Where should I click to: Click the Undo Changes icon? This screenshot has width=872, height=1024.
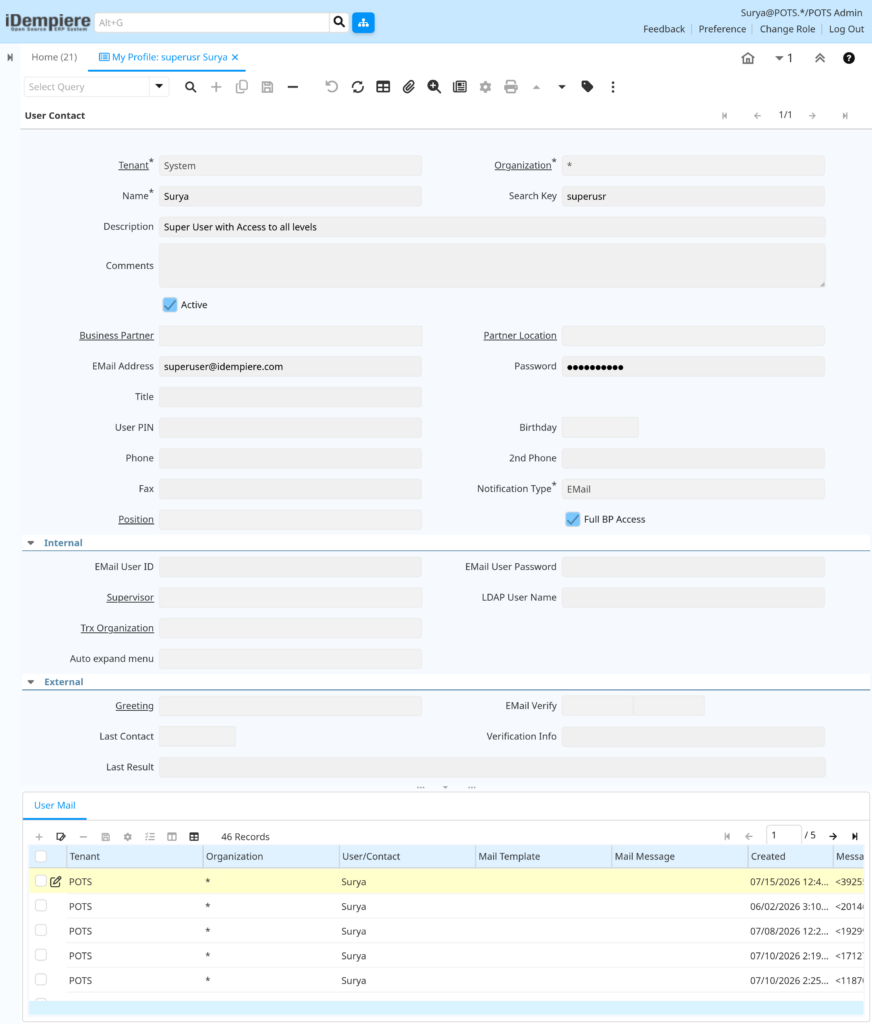(332, 87)
